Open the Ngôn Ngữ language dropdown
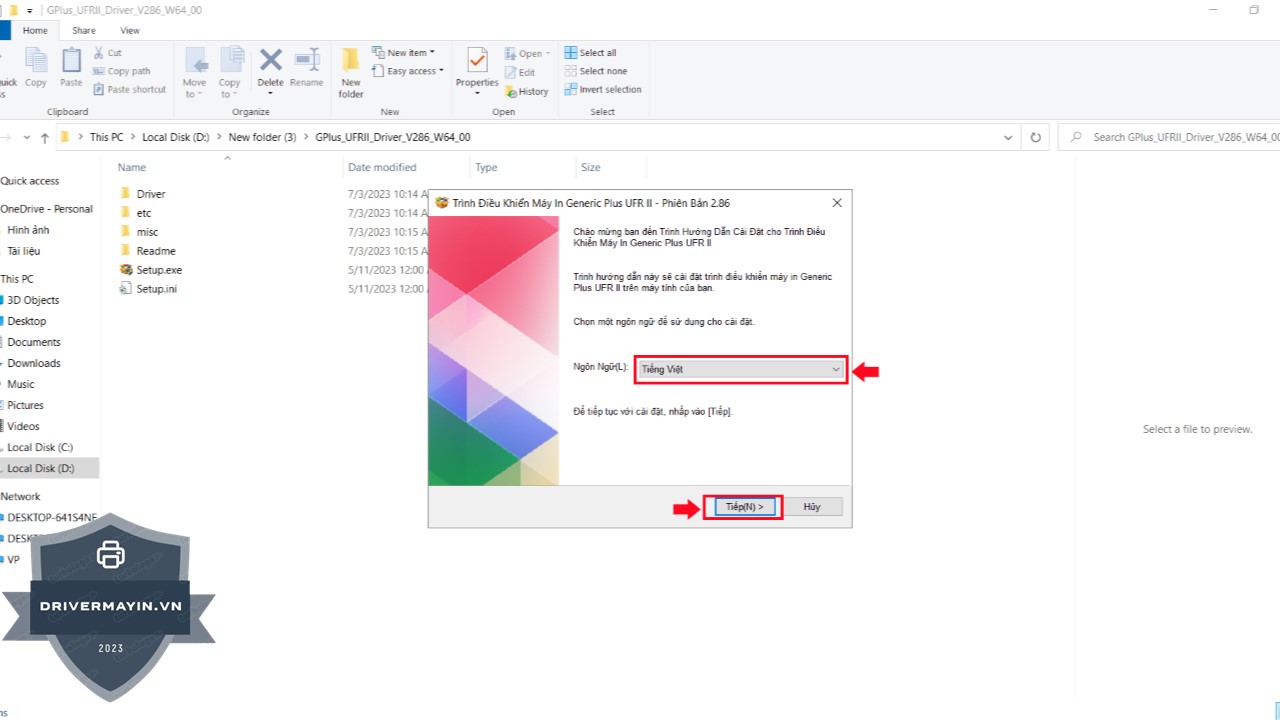Viewport: 1280px width, 720px height. (741, 369)
